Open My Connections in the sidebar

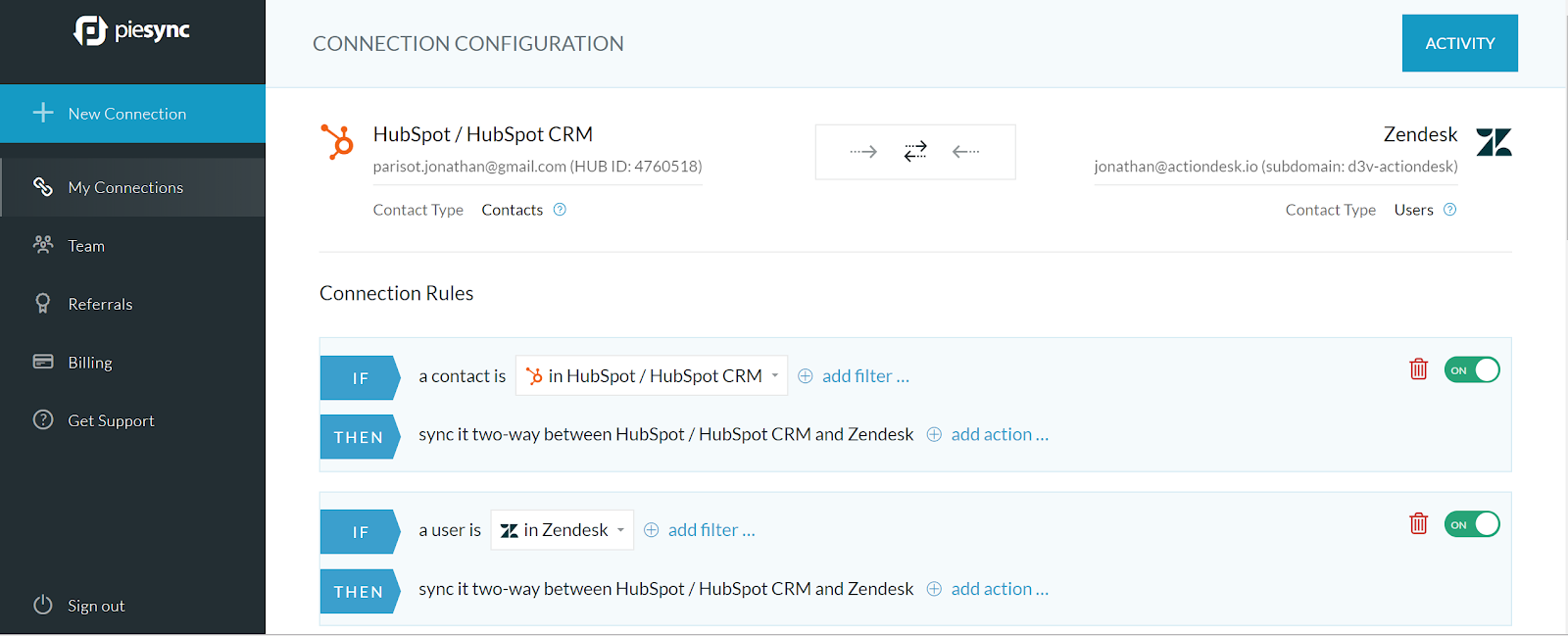coord(132,187)
